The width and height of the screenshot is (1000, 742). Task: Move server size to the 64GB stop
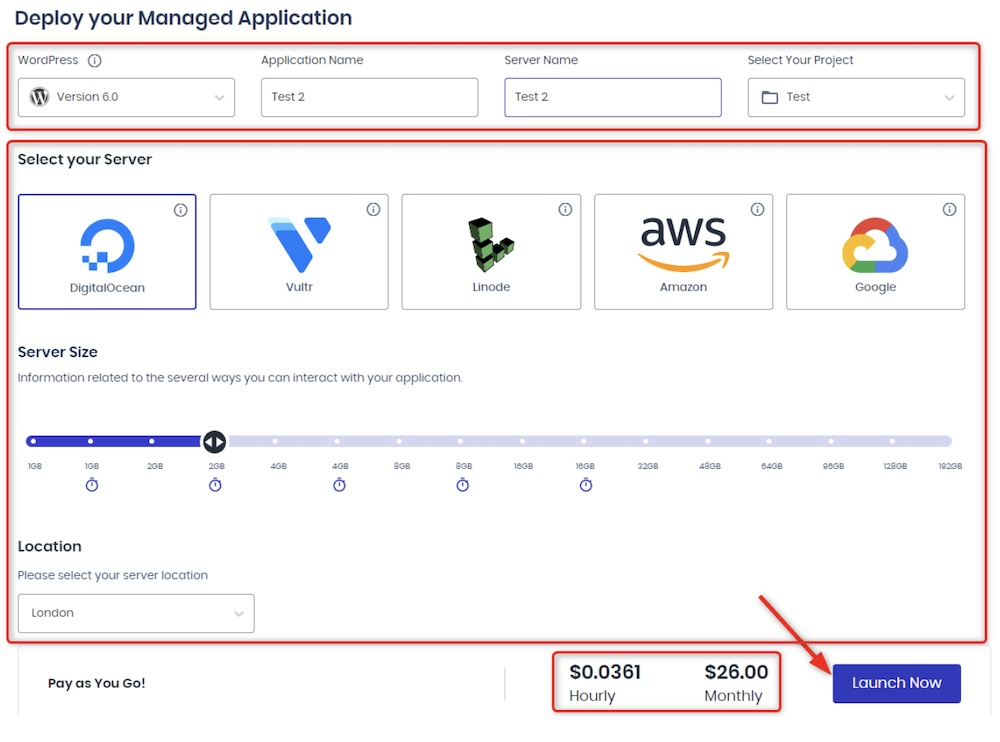pyautogui.click(x=769, y=441)
